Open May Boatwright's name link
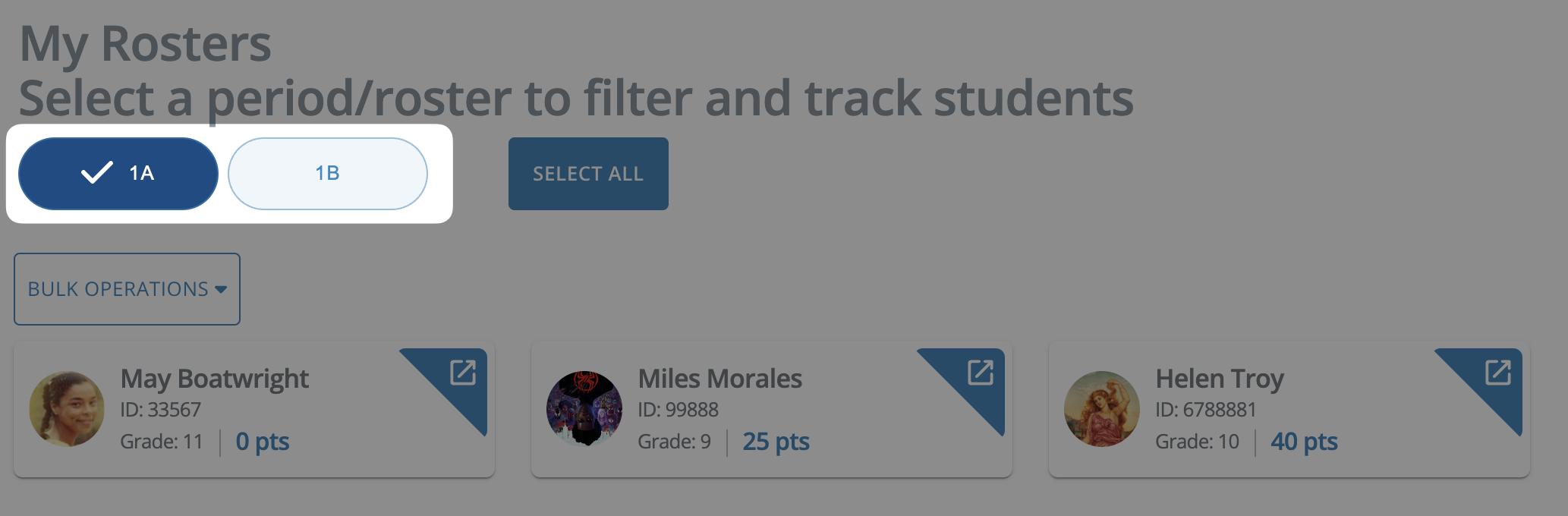 [215, 379]
